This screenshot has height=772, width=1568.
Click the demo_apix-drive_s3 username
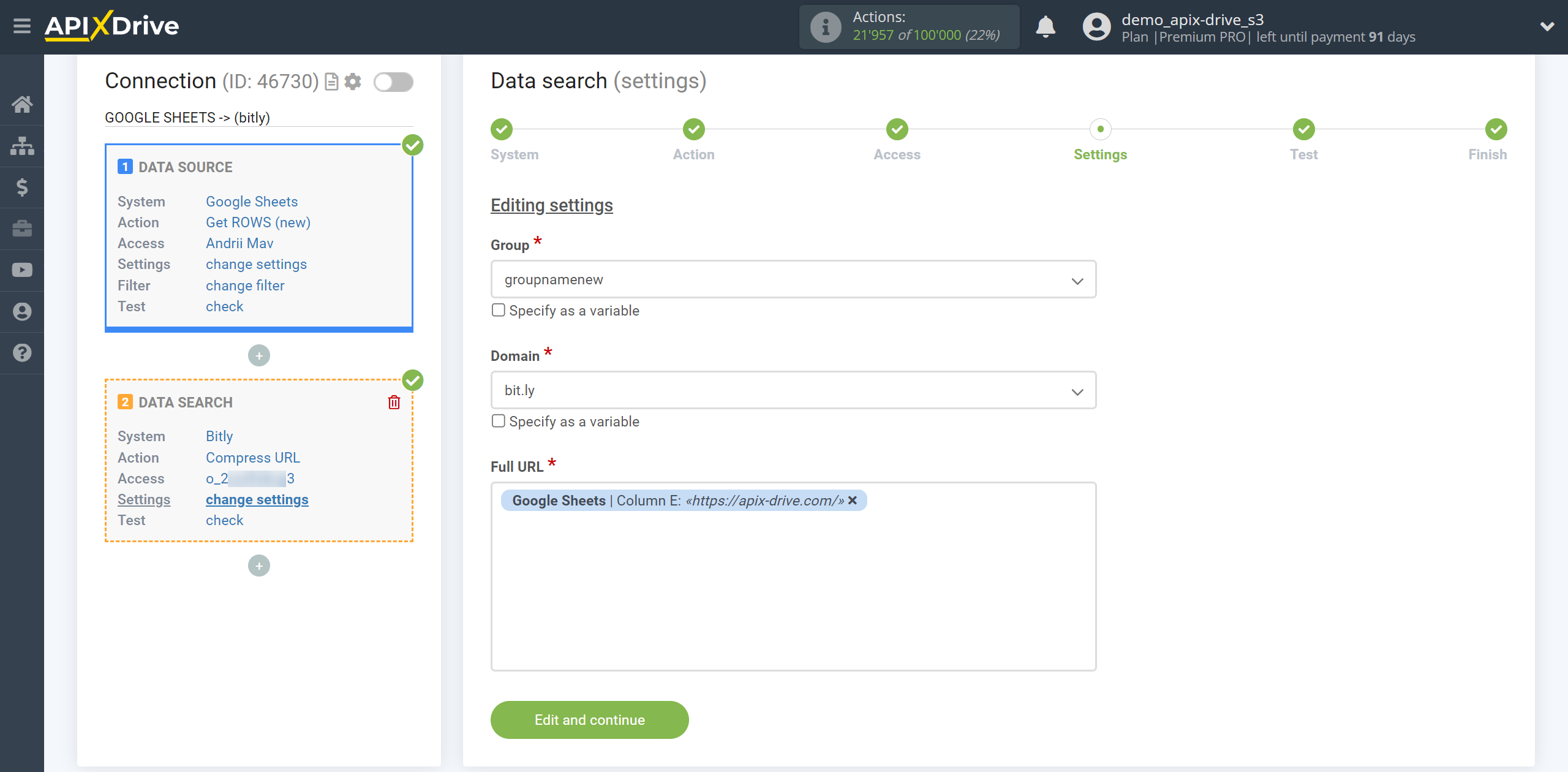tap(1193, 20)
